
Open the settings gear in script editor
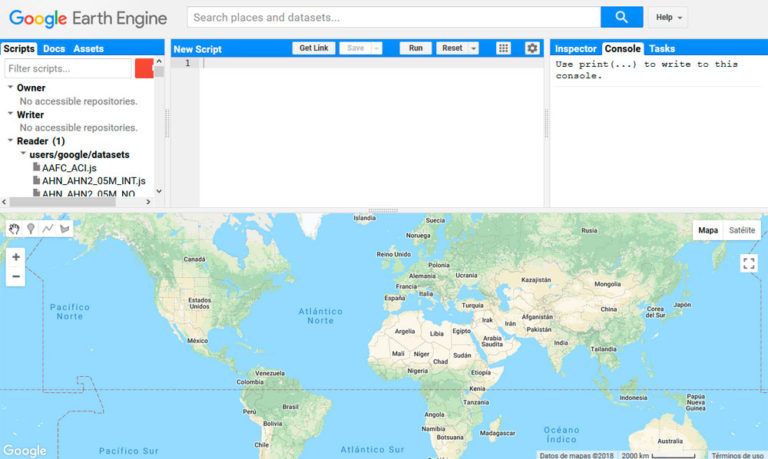tap(532, 48)
